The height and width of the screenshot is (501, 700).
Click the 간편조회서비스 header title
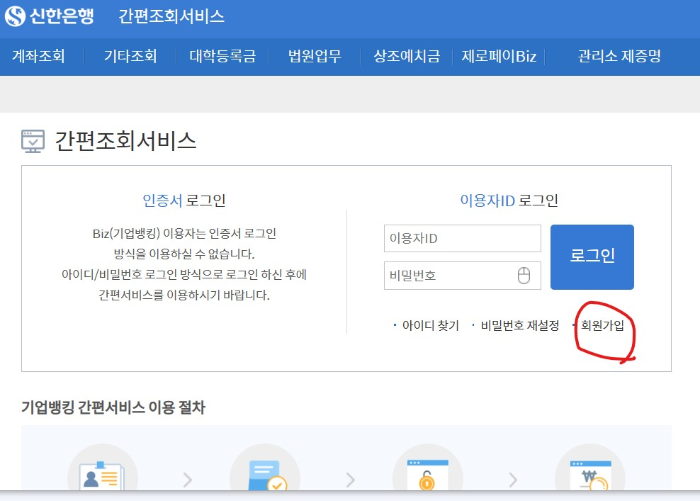click(x=171, y=17)
